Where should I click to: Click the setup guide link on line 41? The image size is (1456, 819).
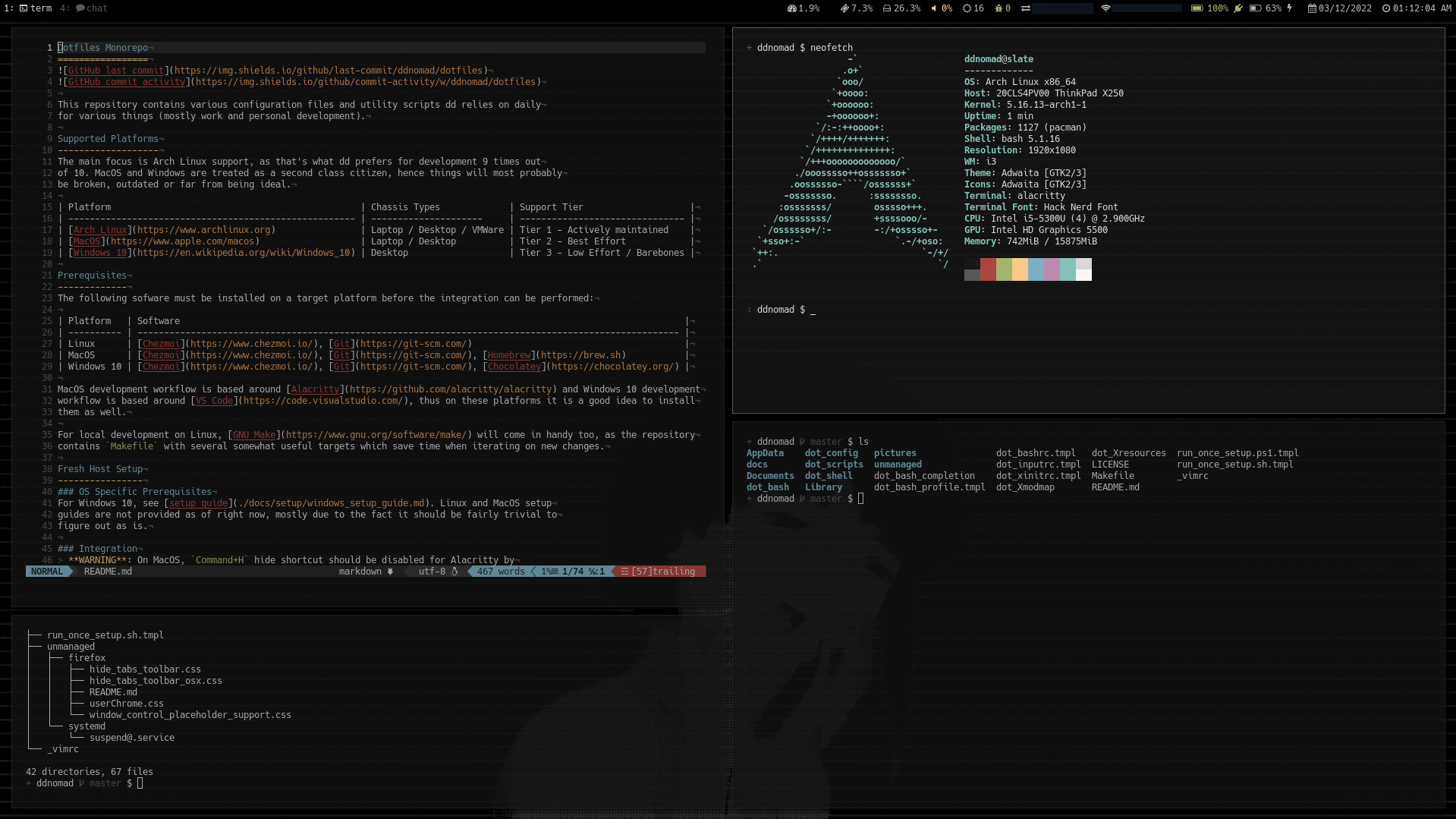point(198,503)
